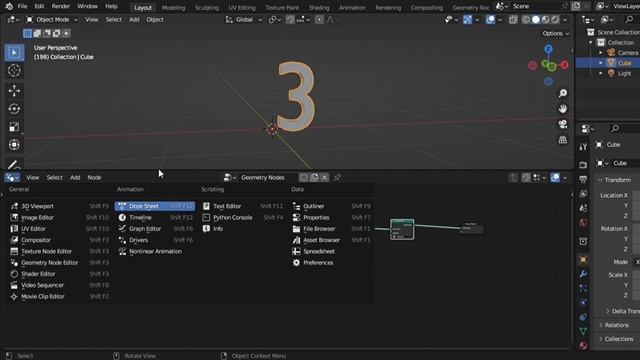Open the node editor Add menu

75,178
